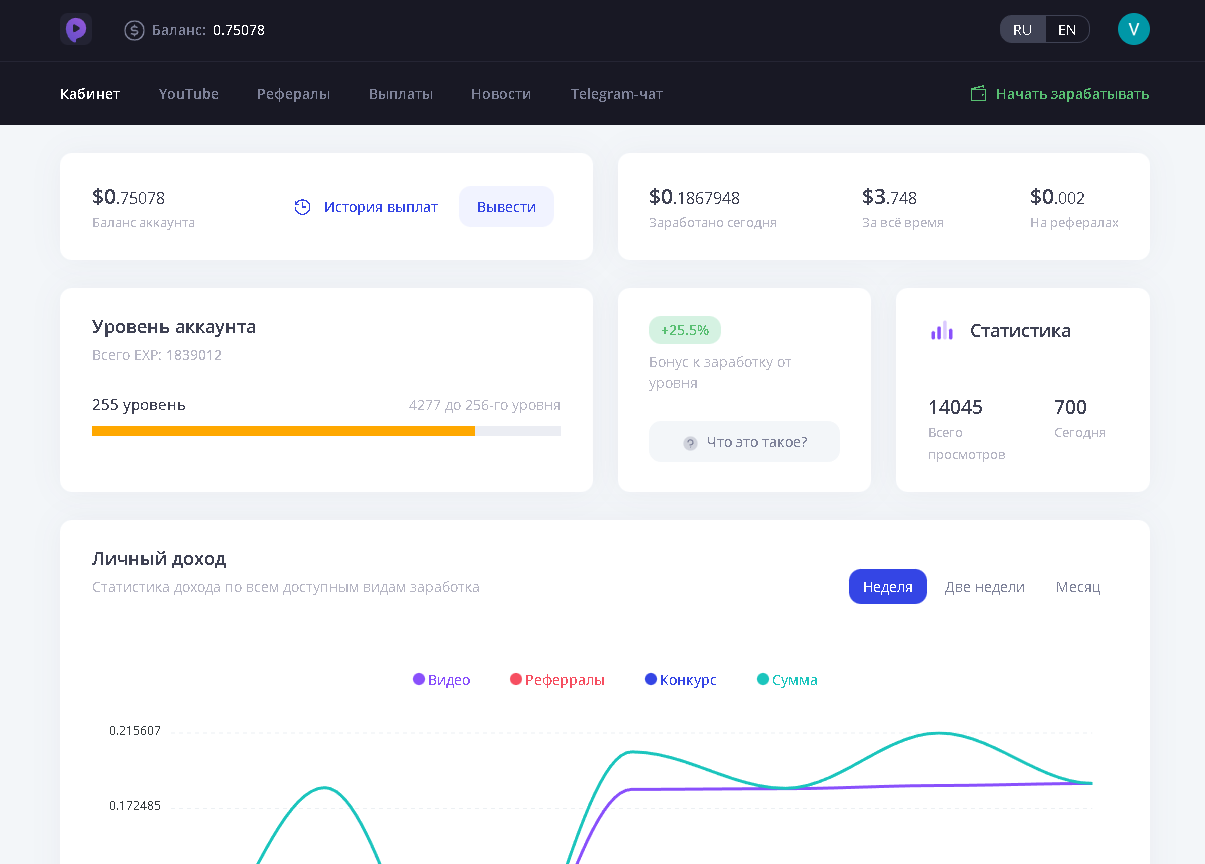Click the Что это такое? button

pos(744,442)
